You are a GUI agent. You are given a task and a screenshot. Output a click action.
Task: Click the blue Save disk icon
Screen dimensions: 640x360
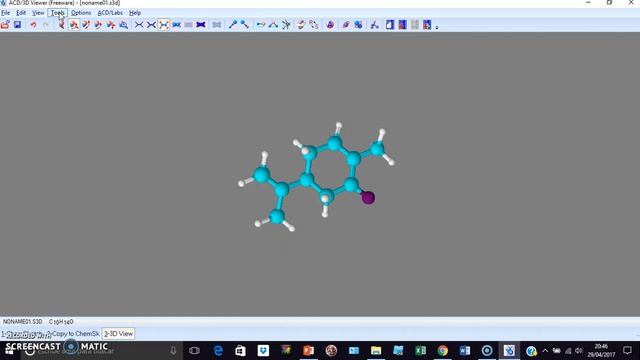pos(17,25)
